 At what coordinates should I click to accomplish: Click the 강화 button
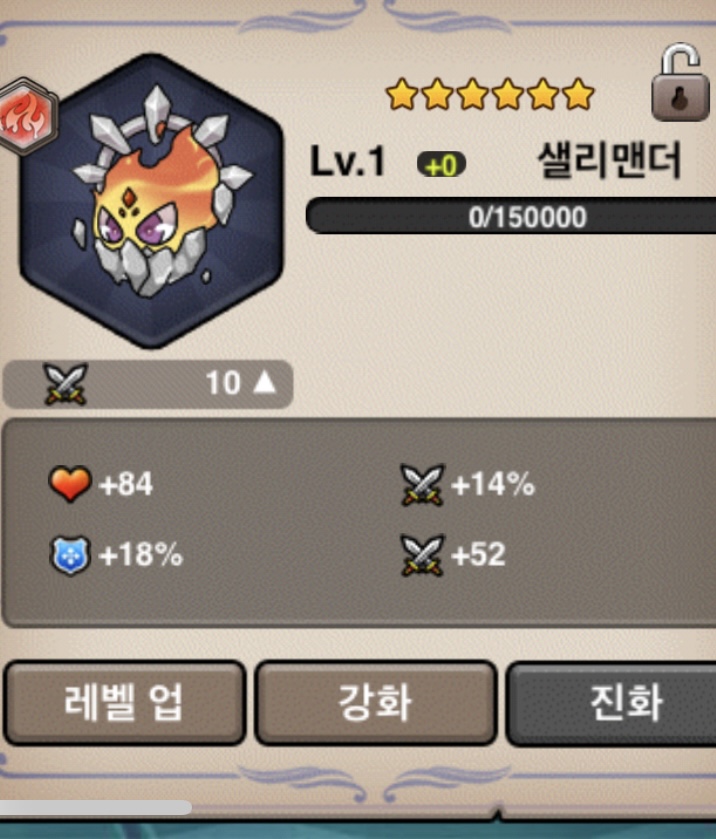[376, 703]
